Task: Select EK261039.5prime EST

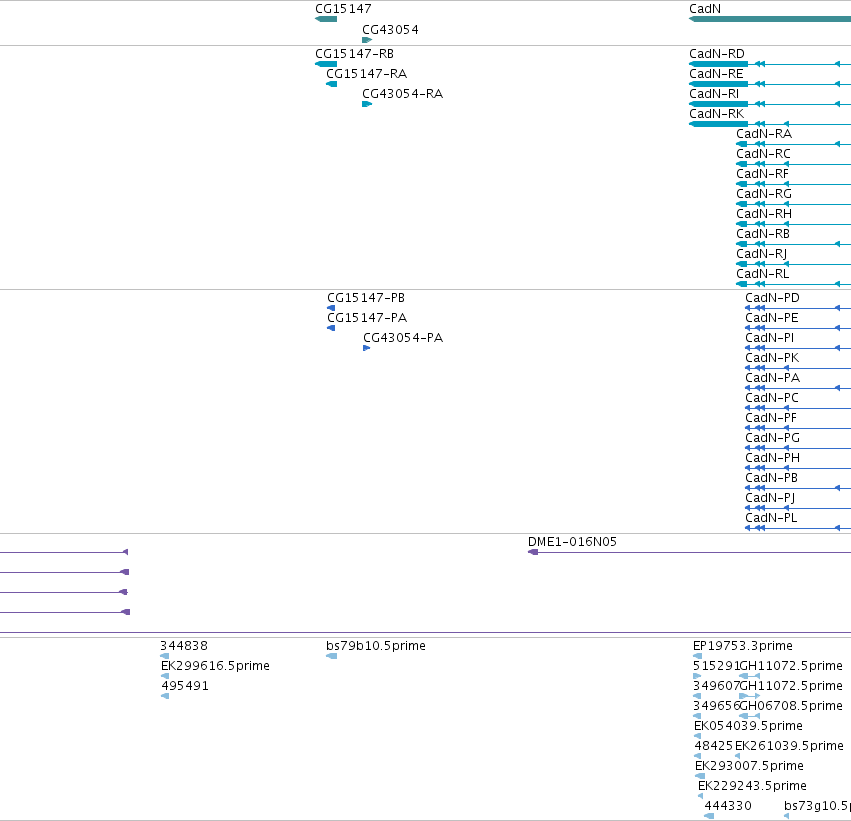Action: pos(789,746)
